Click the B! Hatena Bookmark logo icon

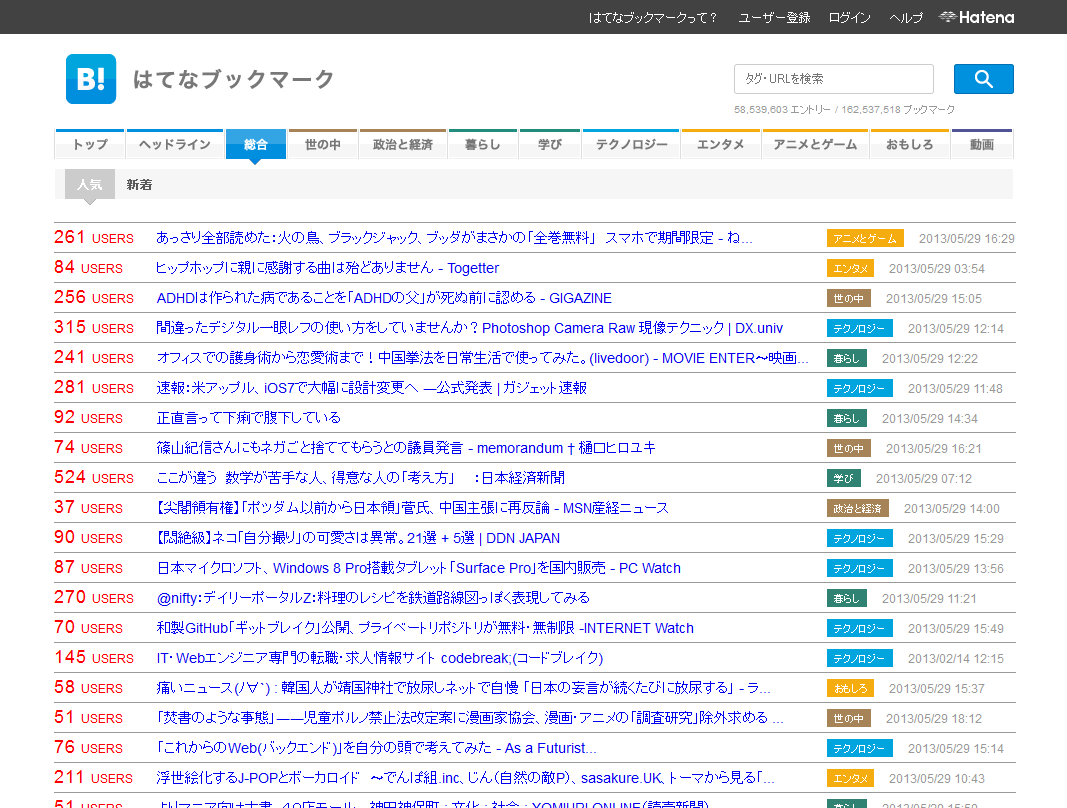coord(91,79)
